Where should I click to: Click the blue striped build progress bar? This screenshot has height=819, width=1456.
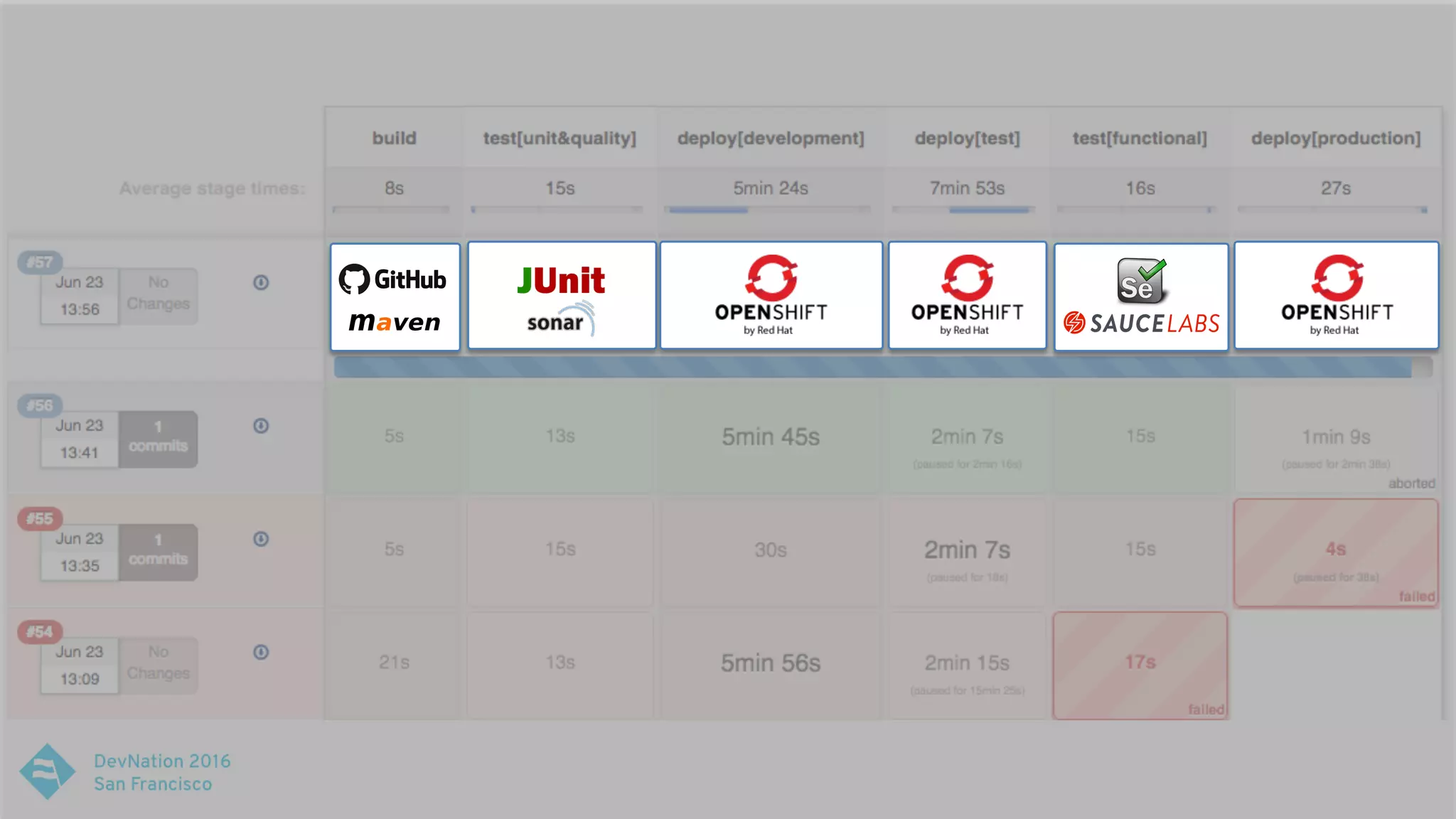pos(872,368)
